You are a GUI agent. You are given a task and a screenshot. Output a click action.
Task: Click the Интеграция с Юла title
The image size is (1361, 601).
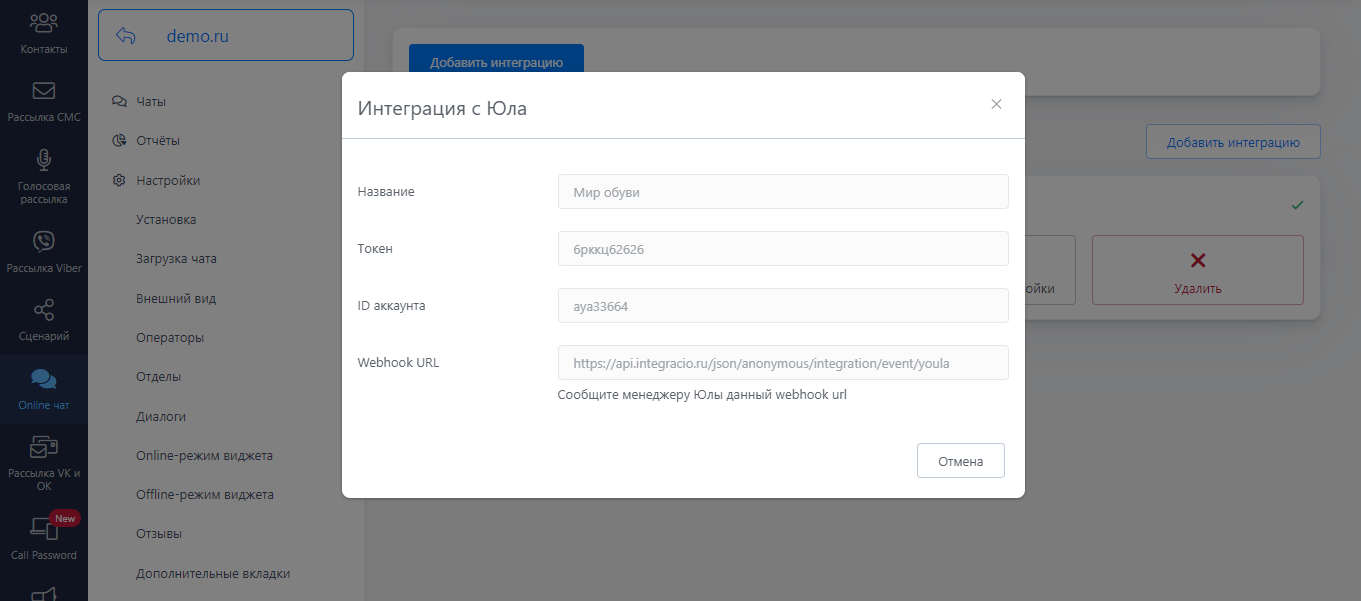[x=442, y=108]
